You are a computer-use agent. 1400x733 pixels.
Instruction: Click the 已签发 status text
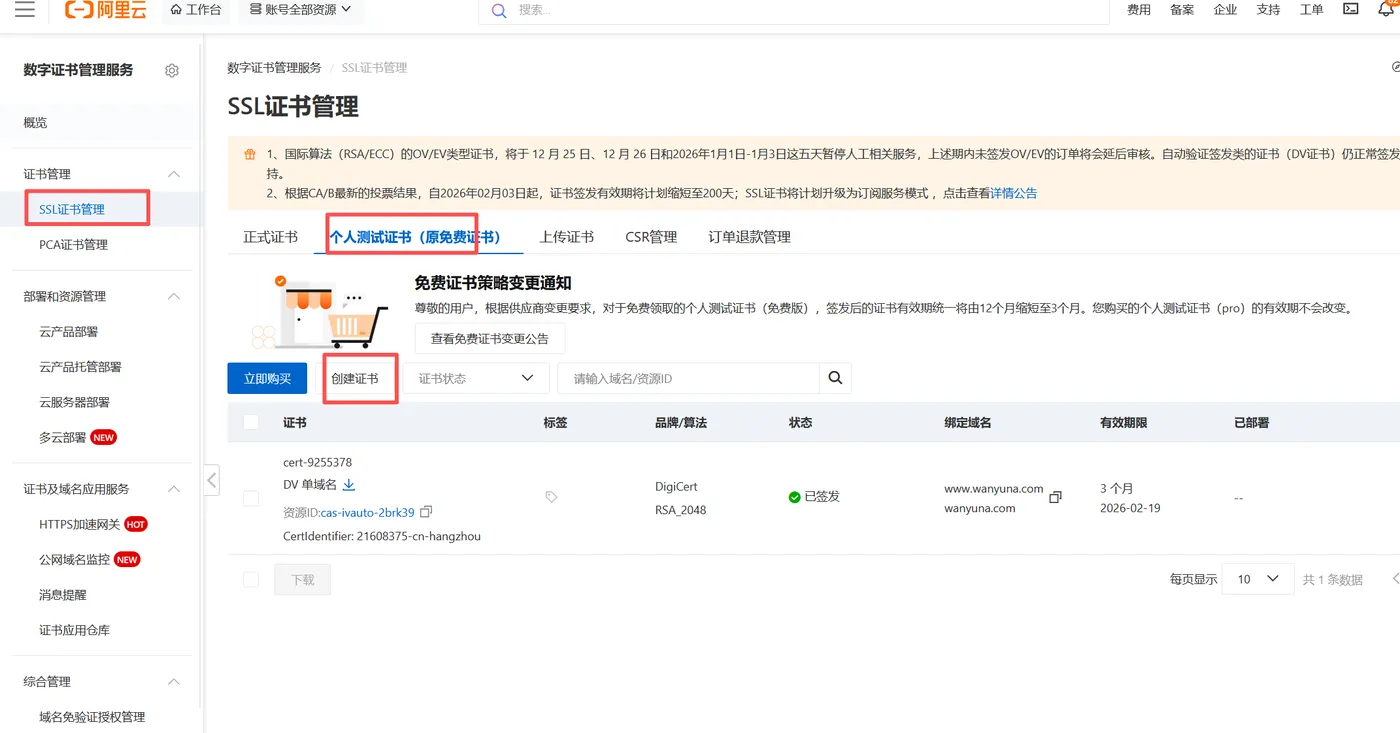click(822, 497)
